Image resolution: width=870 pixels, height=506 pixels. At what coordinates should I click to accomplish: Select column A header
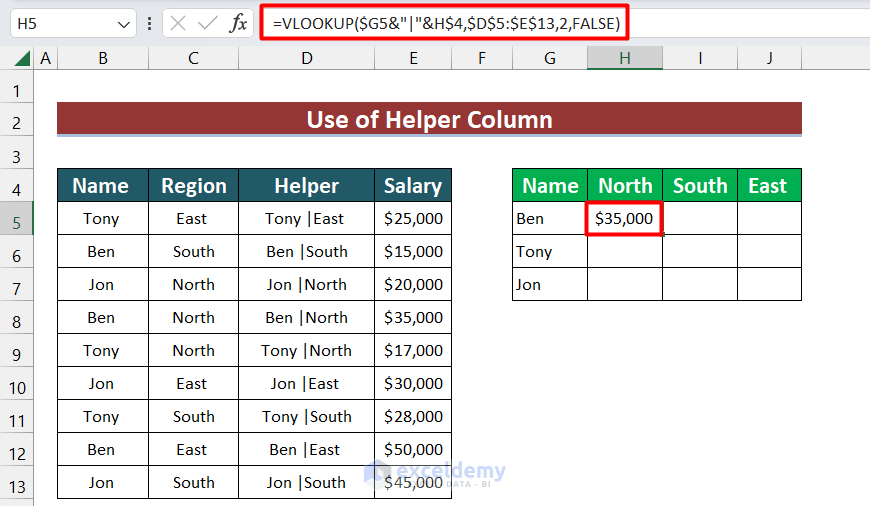[45, 58]
